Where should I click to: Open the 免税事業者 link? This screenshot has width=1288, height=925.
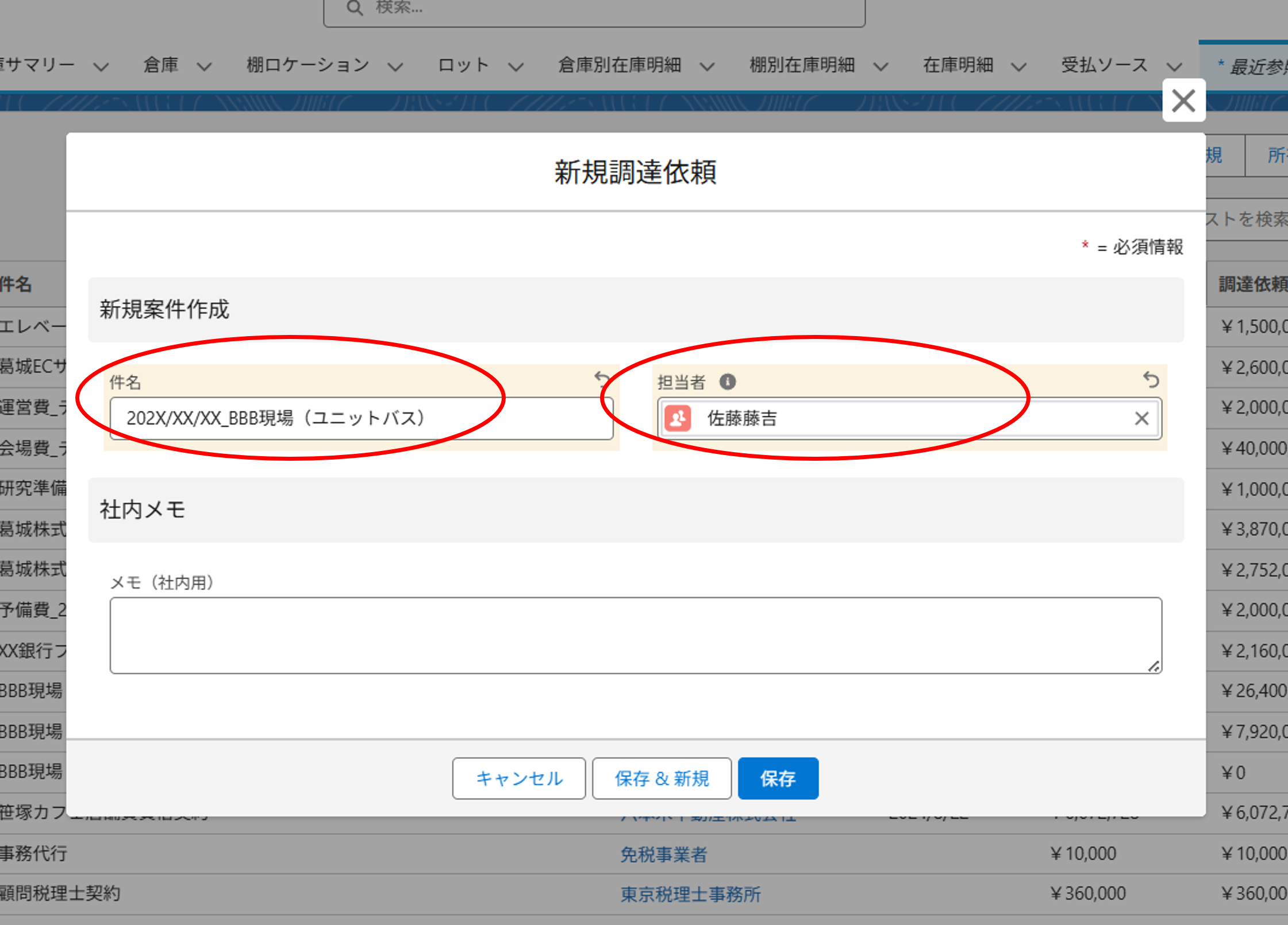click(663, 854)
